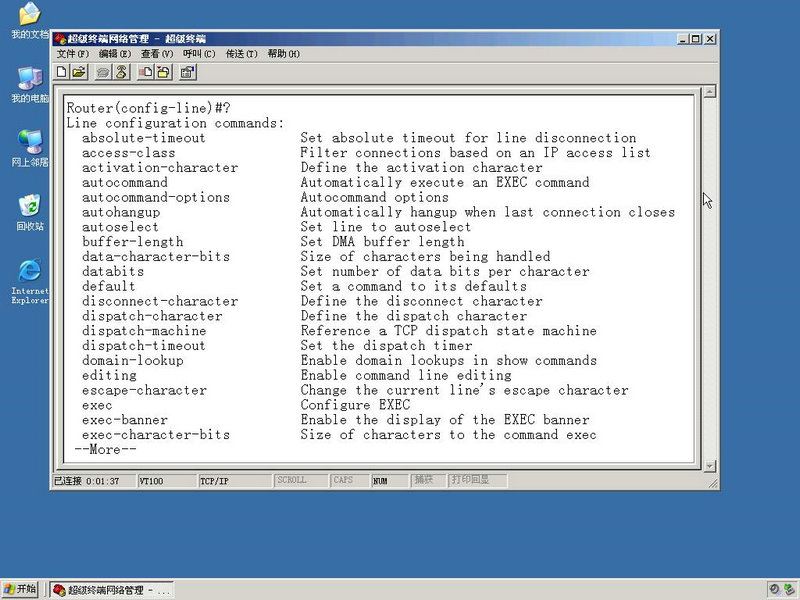
Task: Click the SCROLL status indicator
Action: coord(301,480)
